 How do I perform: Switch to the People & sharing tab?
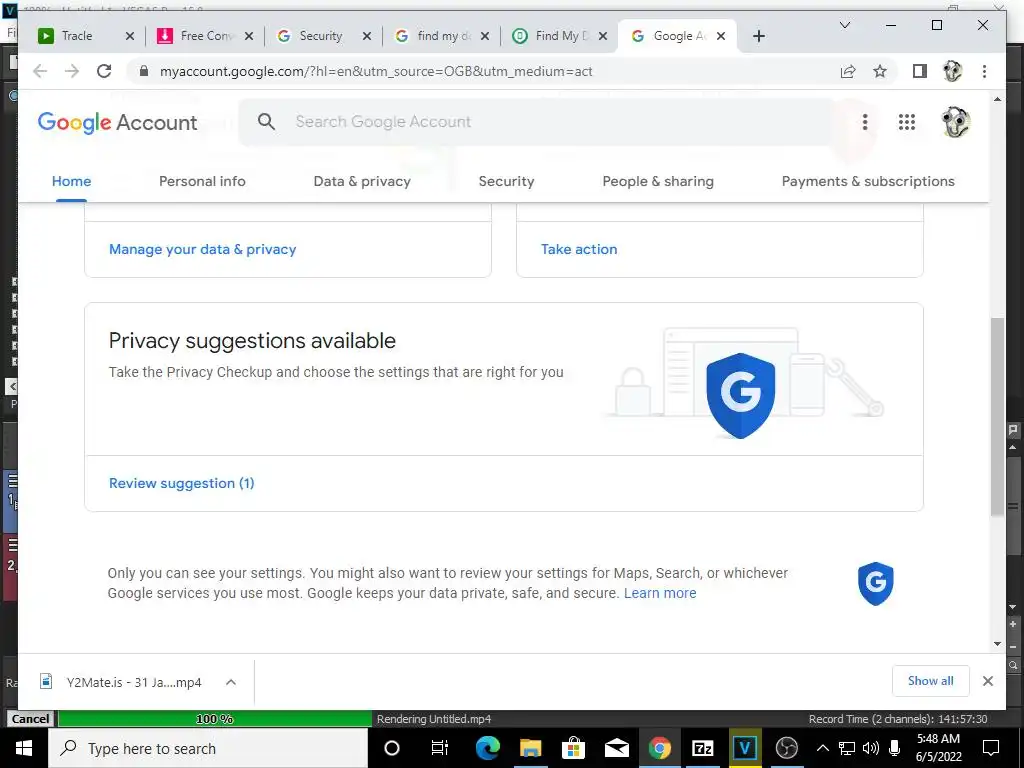tap(658, 182)
